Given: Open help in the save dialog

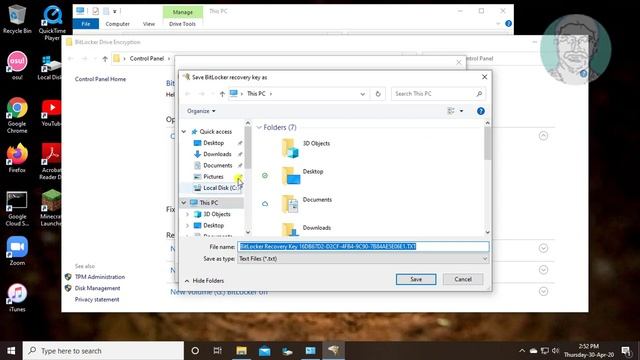Looking at the screenshot, I should click(480, 111).
